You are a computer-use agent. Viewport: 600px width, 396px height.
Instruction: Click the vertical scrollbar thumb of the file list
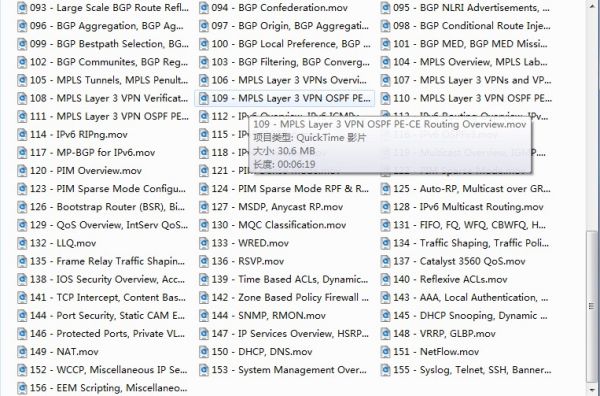(x=592, y=306)
